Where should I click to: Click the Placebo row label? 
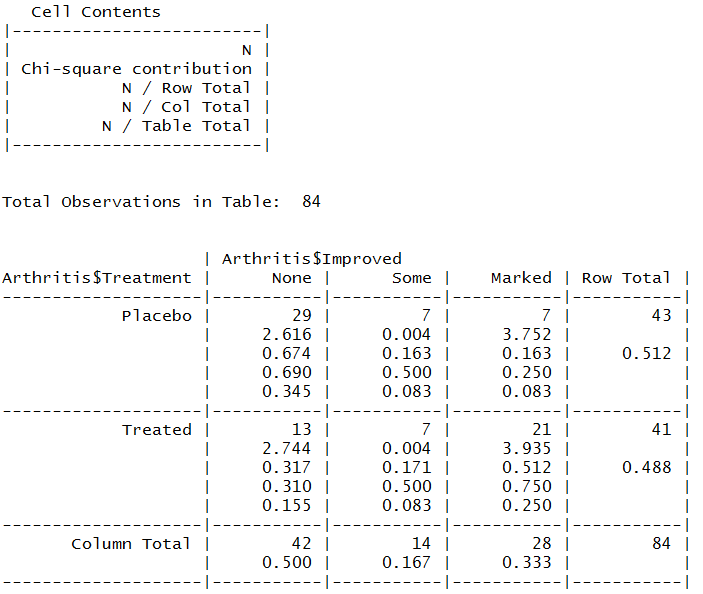(x=156, y=316)
